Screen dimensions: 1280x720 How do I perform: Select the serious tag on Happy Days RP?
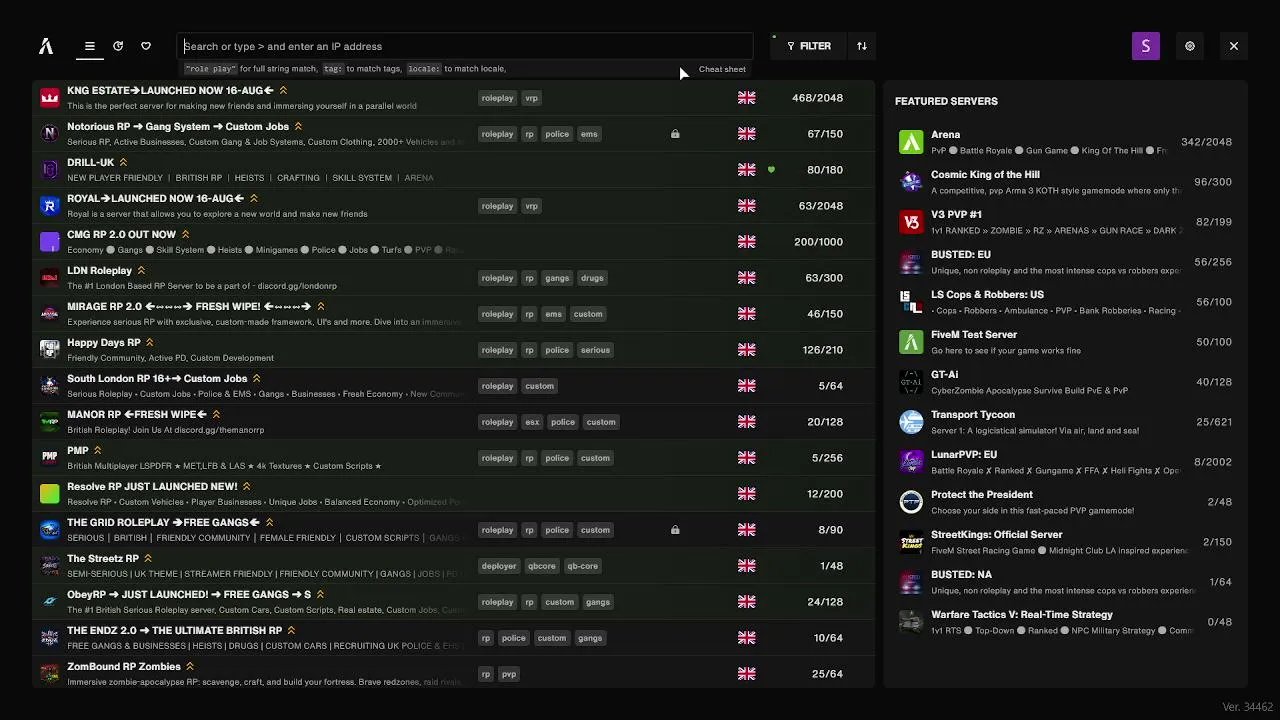(595, 350)
